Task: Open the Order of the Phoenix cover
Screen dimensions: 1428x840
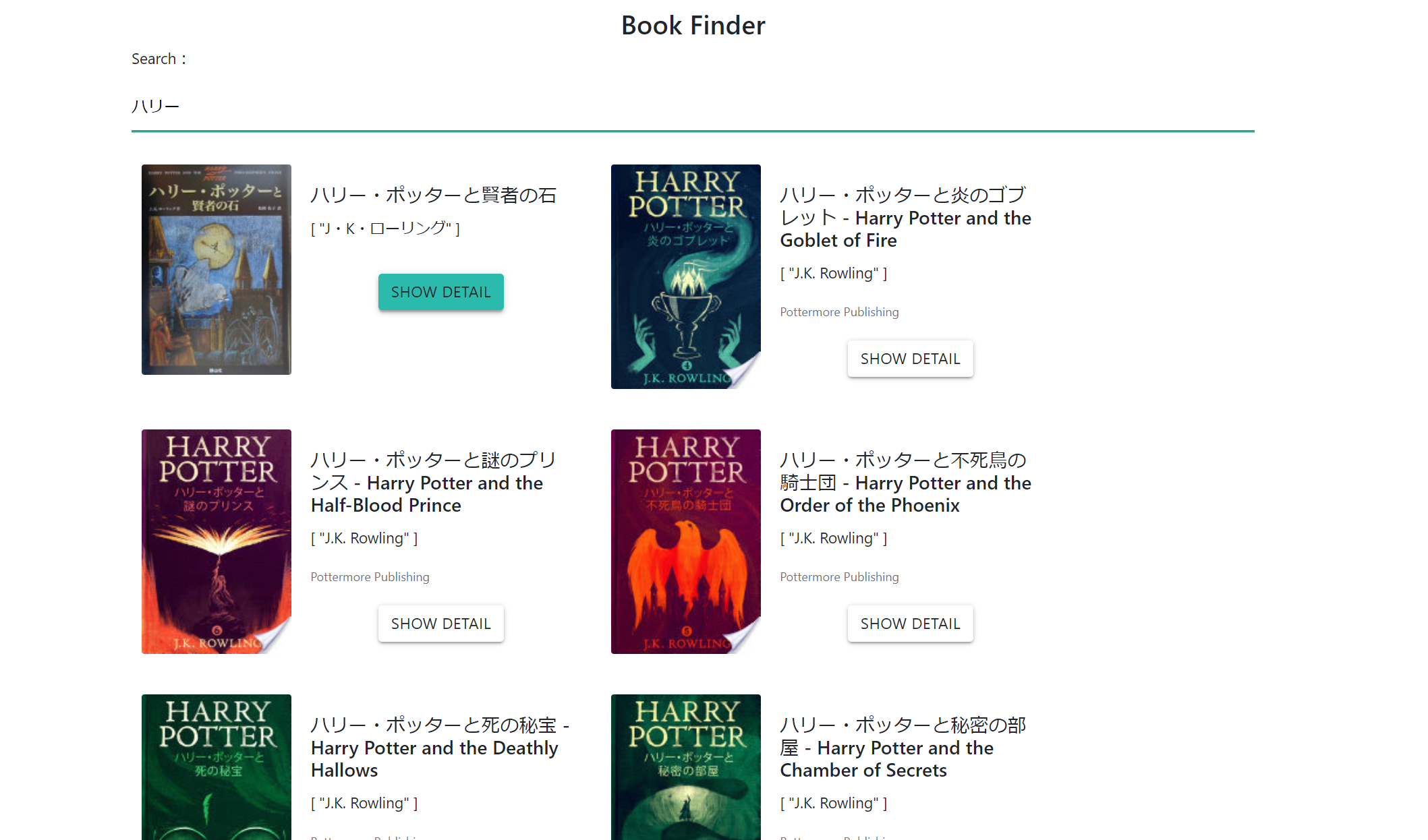Action: [x=686, y=541]
